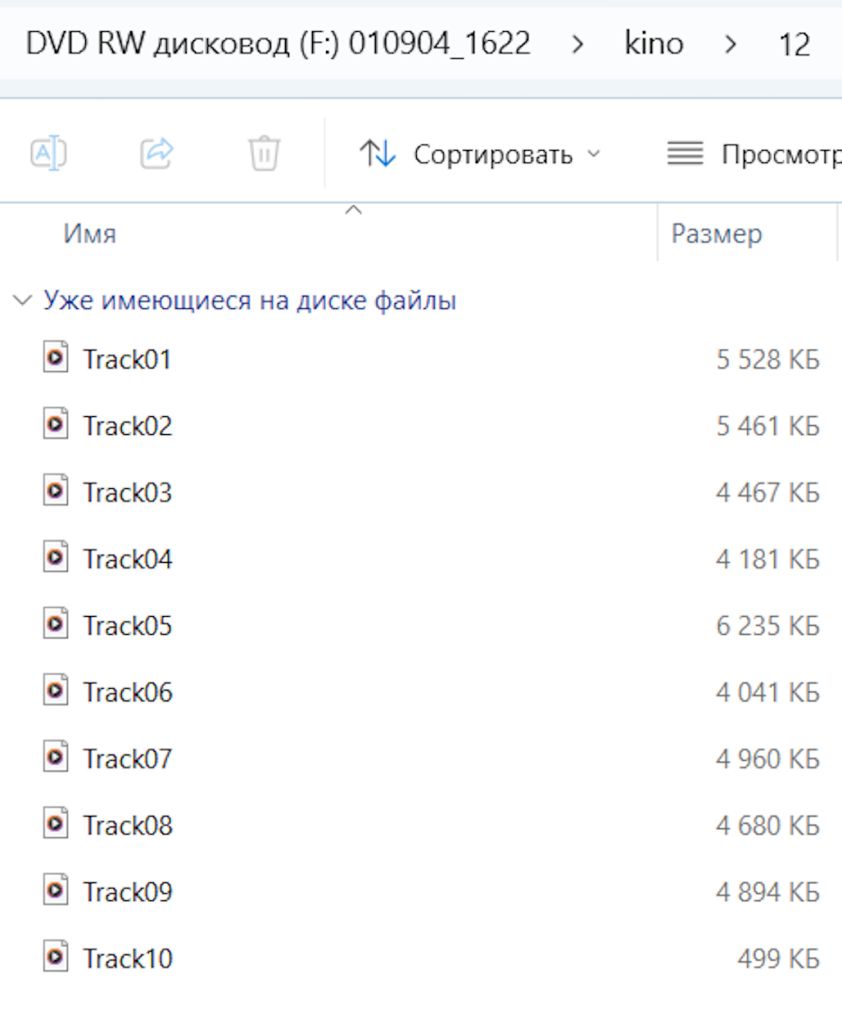This screenshot has height=1024, width=842.
Task: Click the Share icon in the toolbar
Action: [157, 153]
